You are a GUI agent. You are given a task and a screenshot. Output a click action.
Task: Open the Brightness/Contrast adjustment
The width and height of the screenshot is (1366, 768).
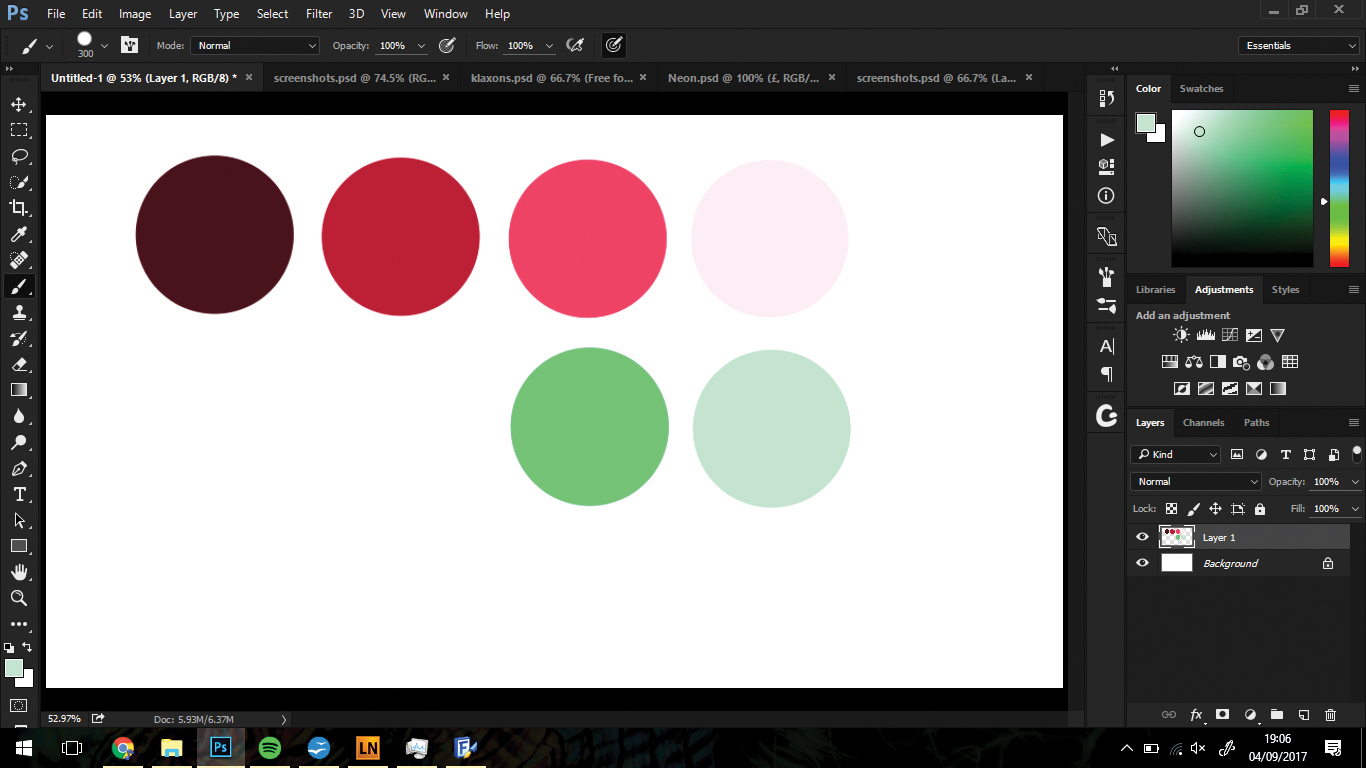pyautogui.click(x=1181, y=336)
